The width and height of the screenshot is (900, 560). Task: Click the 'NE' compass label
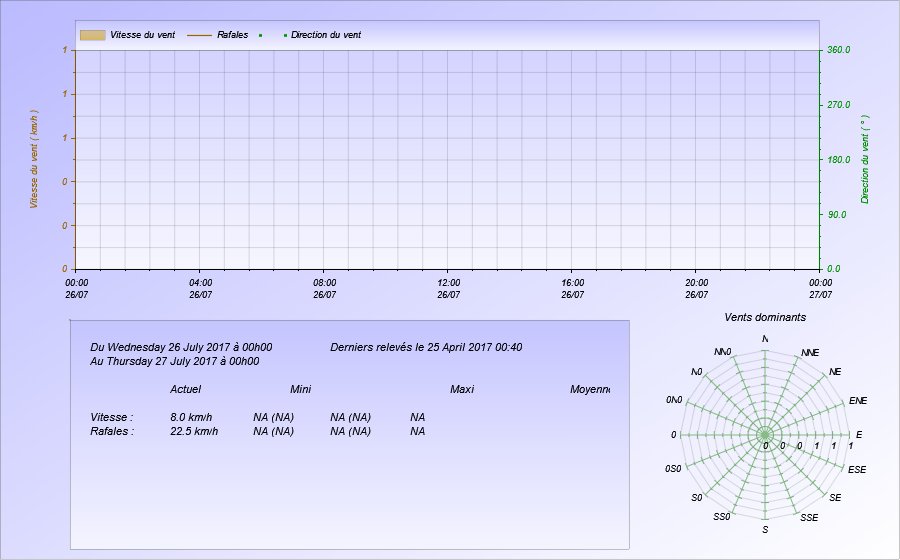pos(835,372)
